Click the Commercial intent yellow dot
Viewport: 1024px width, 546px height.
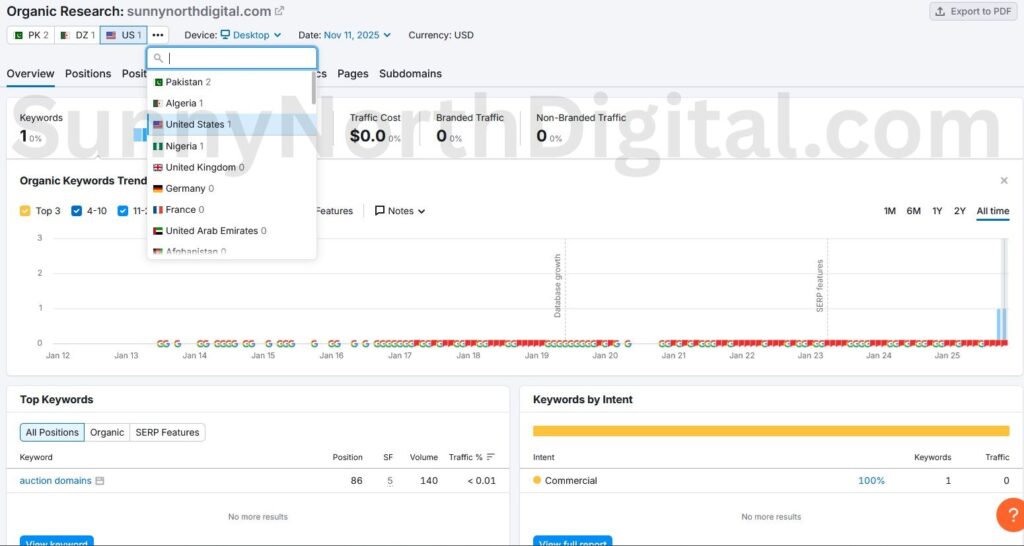537,480
